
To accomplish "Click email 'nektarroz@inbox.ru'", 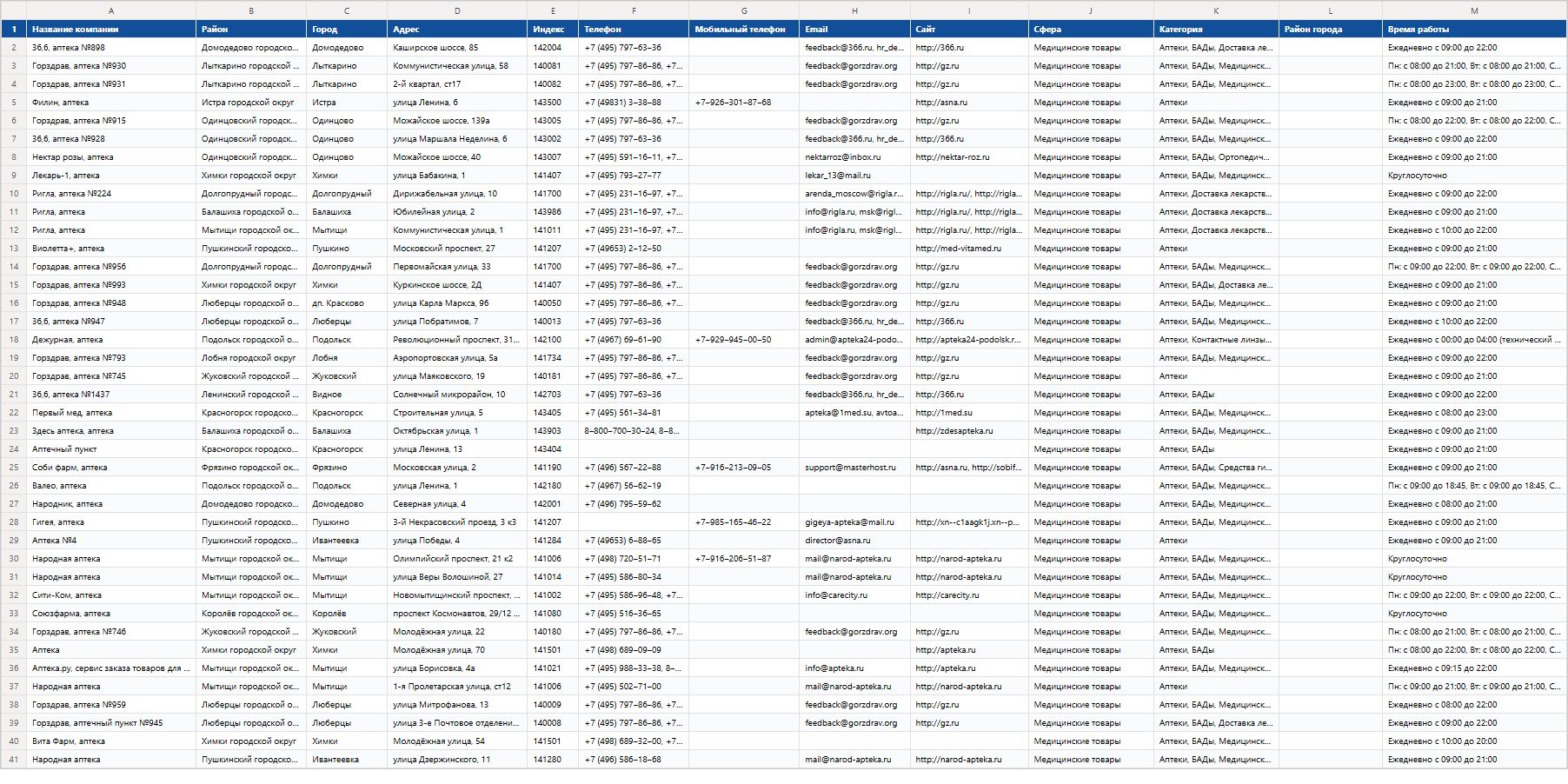I will [854, 157].
